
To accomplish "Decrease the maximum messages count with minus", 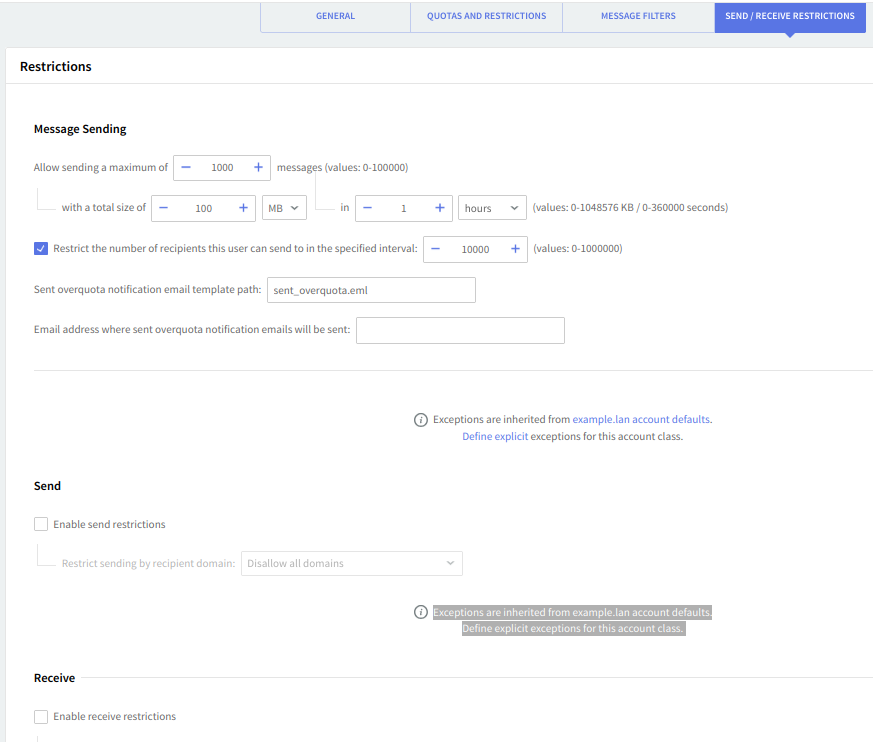I will pyautogui.click(x=186, y=168).
